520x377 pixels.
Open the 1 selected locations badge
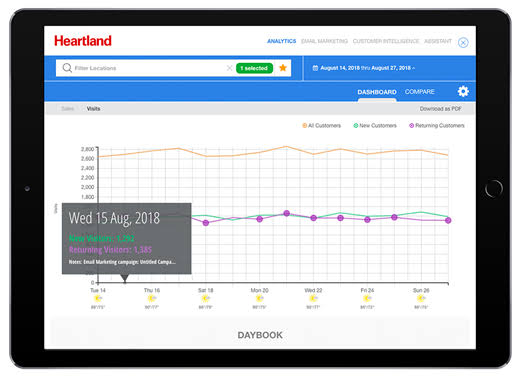click(254, 68)
